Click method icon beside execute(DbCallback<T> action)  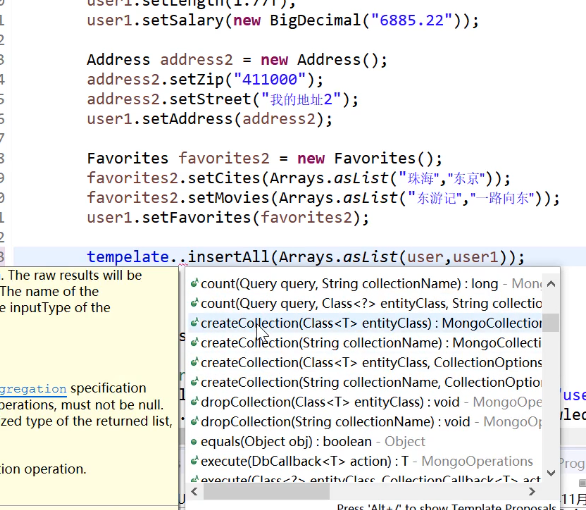pos(194,461)
